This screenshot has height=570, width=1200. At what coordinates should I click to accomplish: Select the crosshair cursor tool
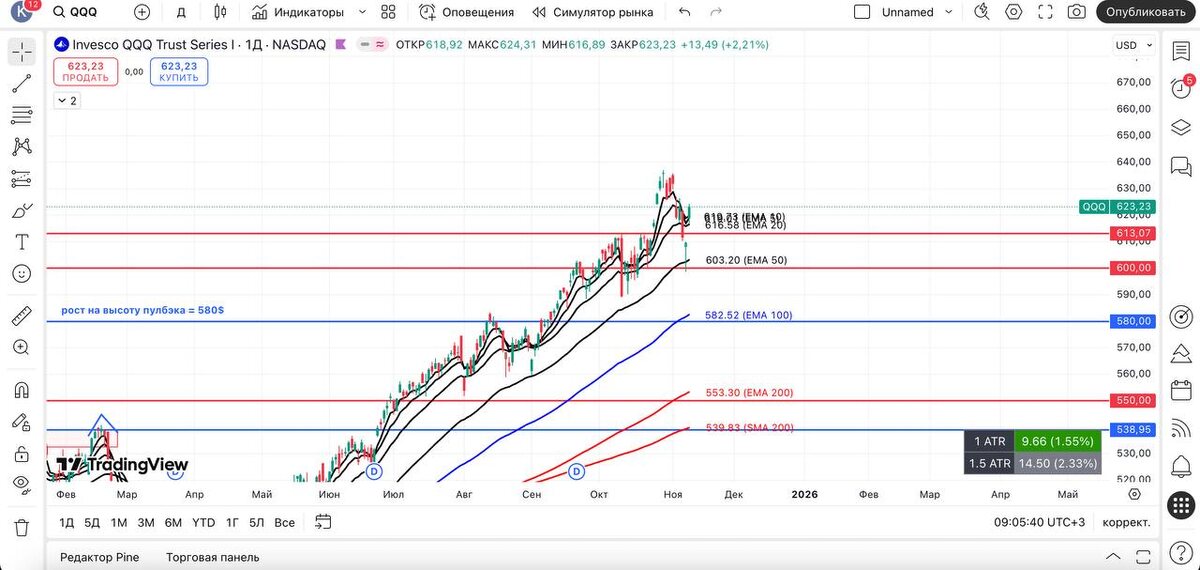pyautogui.click(x=21, y=52)
